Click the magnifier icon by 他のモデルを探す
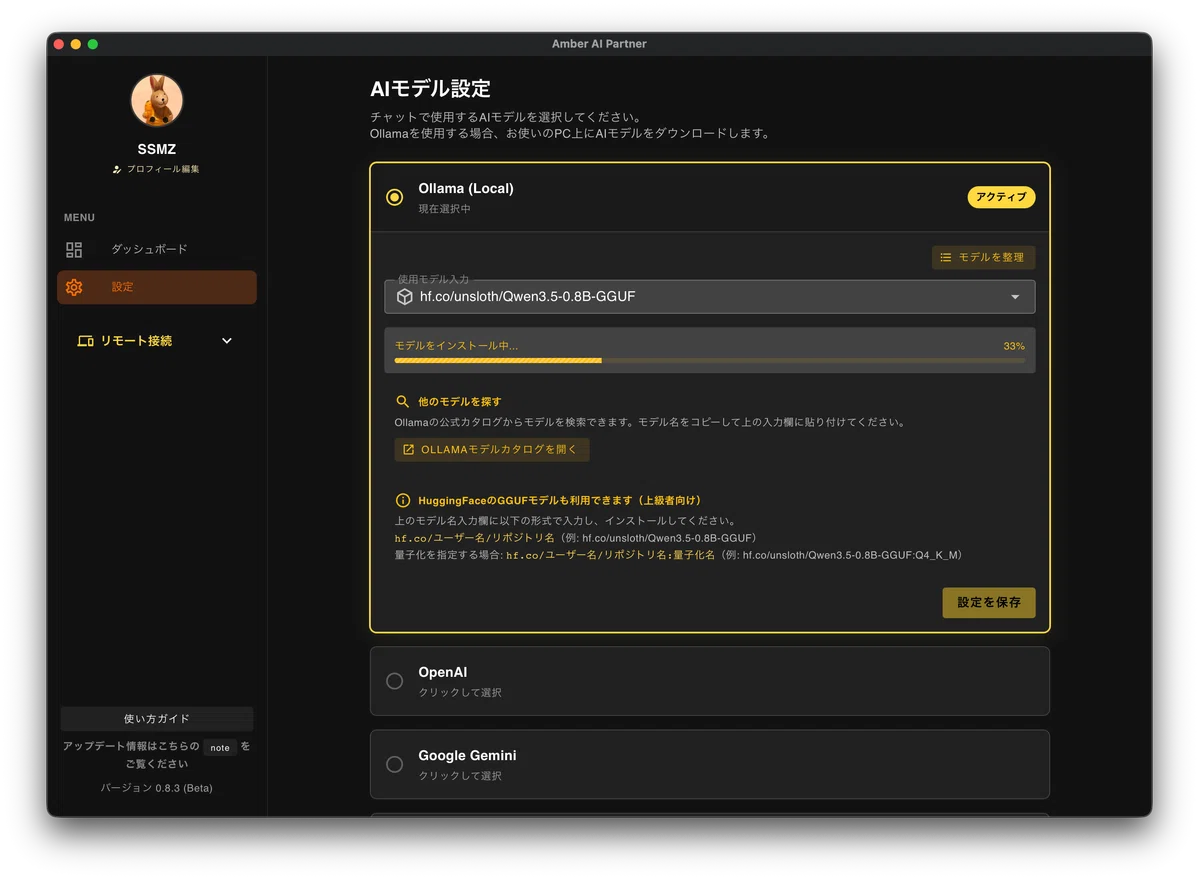This screenshot has height=880, width=1200. pyautogui.click(x=403, y=401)
